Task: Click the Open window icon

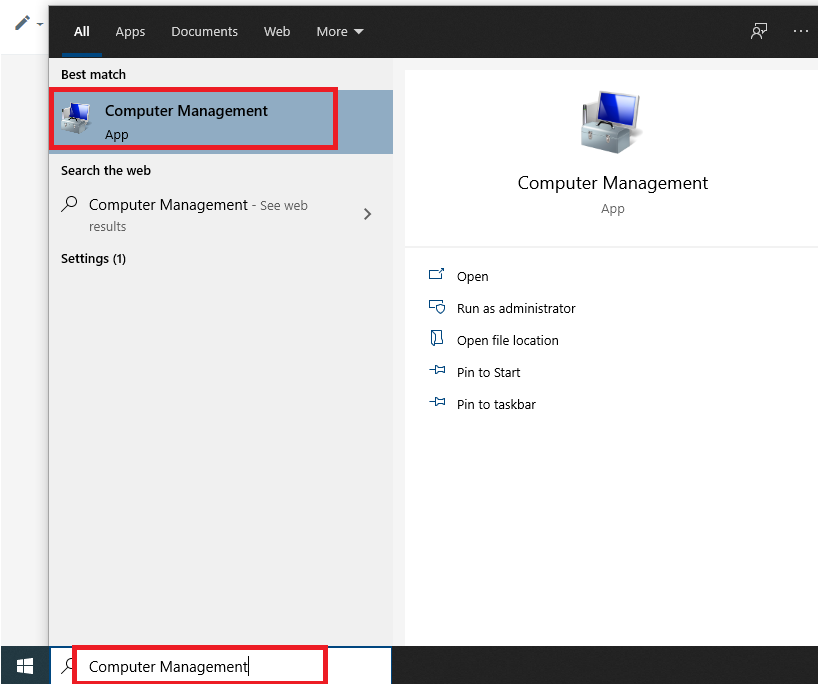Action: pos(436,274)
